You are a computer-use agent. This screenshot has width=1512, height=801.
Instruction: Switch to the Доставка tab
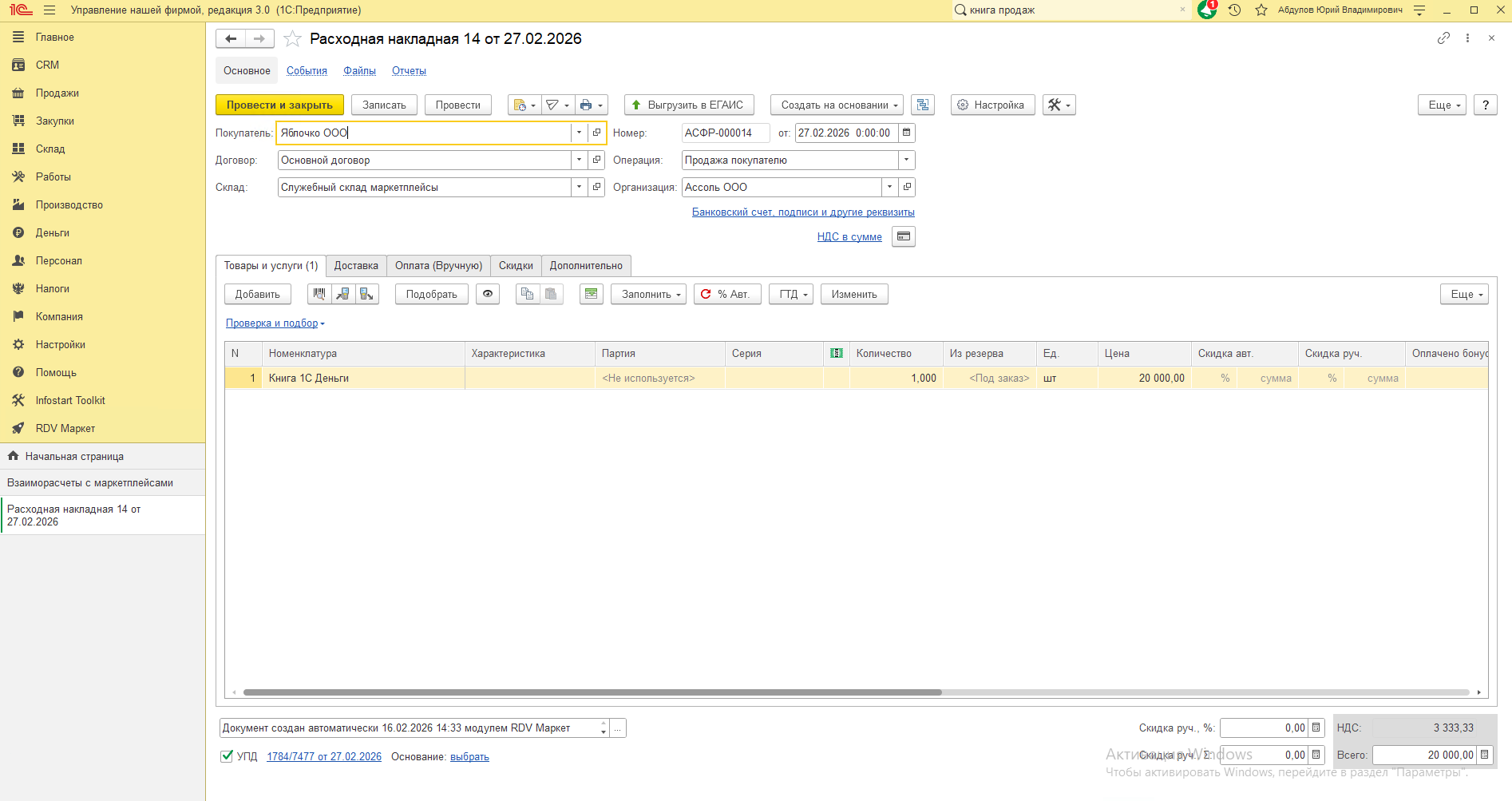(356, 265)
